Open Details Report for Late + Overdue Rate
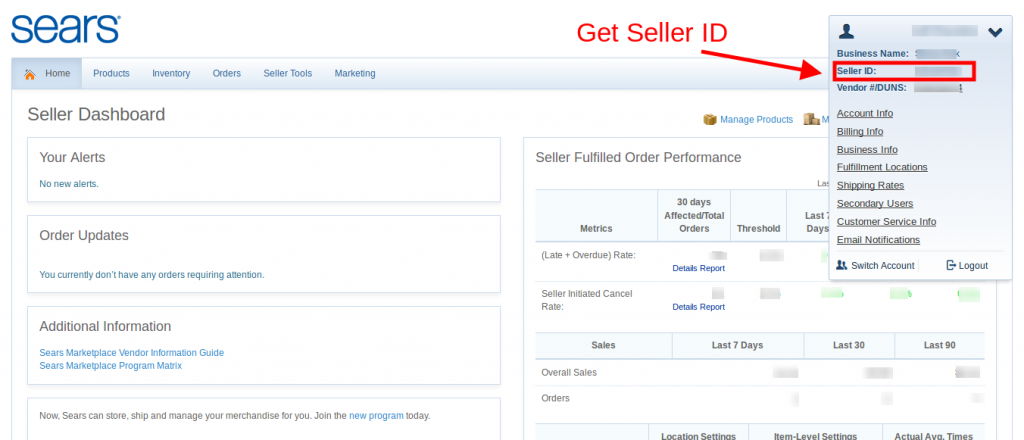This screenshot has width=1024, height=440. (x=698, y=268)
